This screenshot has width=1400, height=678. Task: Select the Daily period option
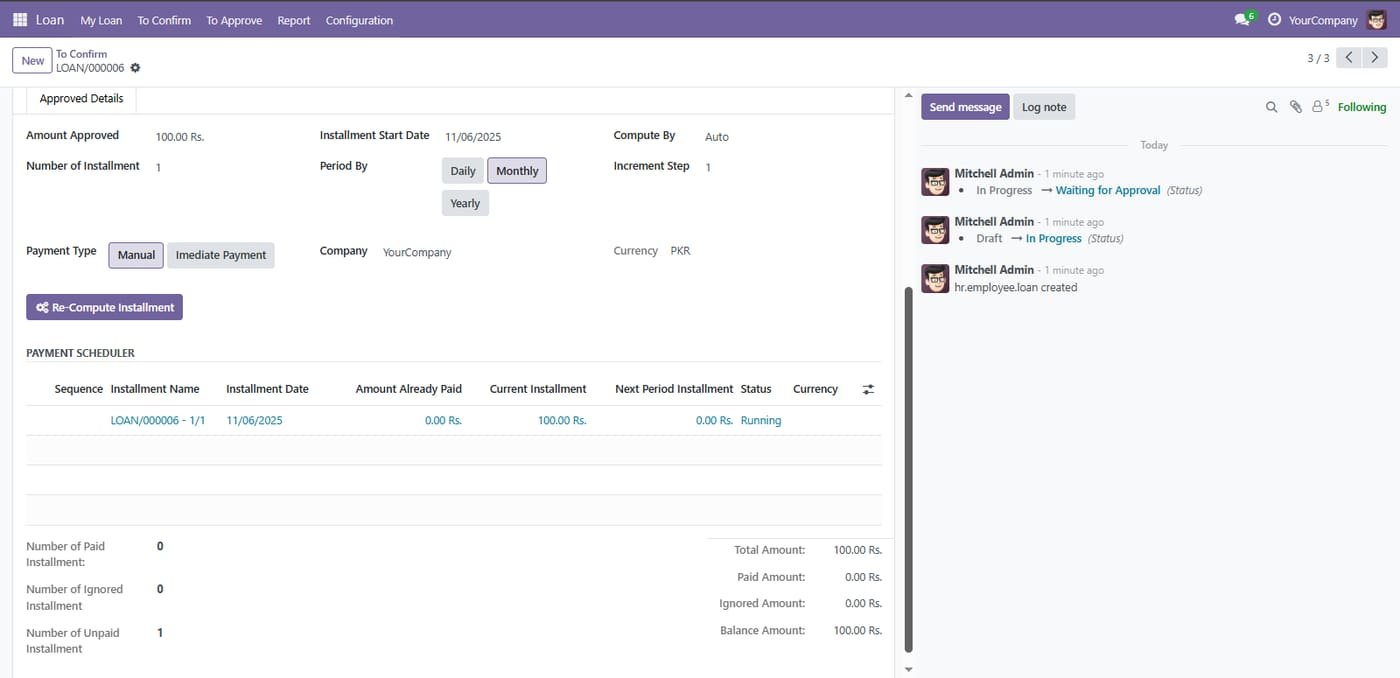pos(463,171)
